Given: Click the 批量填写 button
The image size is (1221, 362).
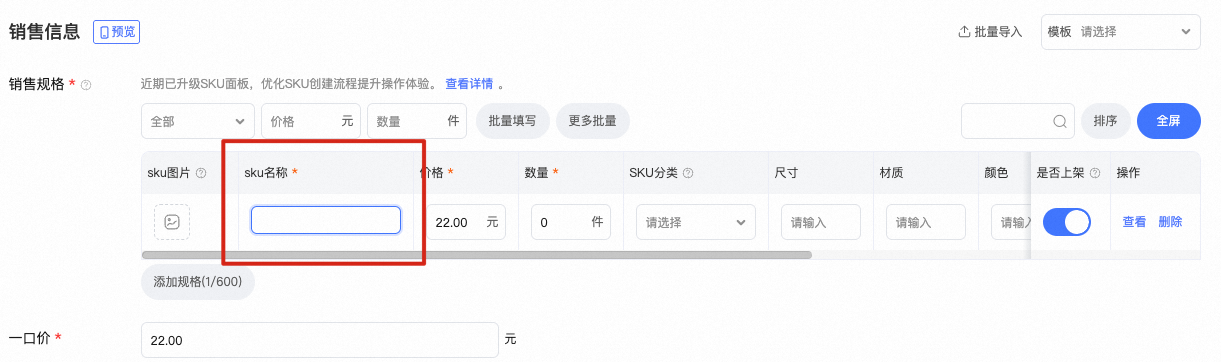Looking at the screenshot, I should pyautogui.click(x=512, y=121).
